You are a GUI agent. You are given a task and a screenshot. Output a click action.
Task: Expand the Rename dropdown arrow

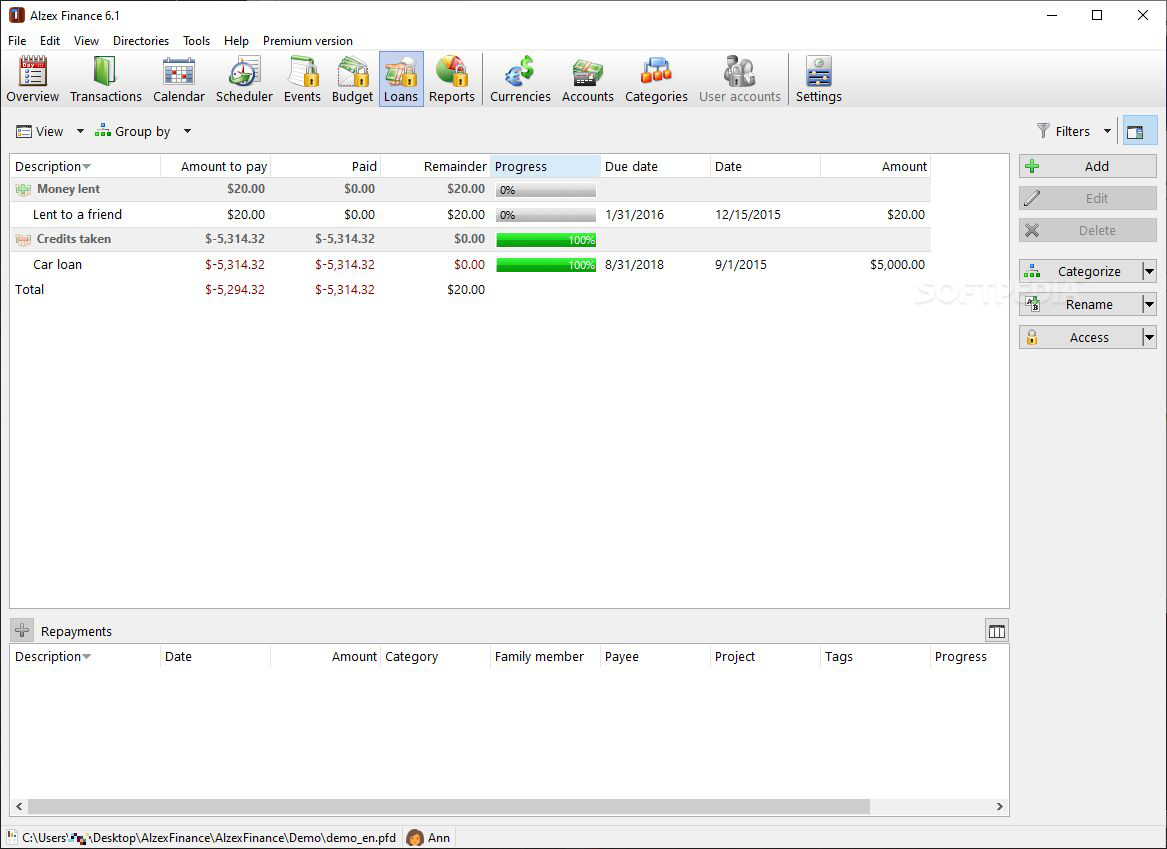tap(1149, 304)
